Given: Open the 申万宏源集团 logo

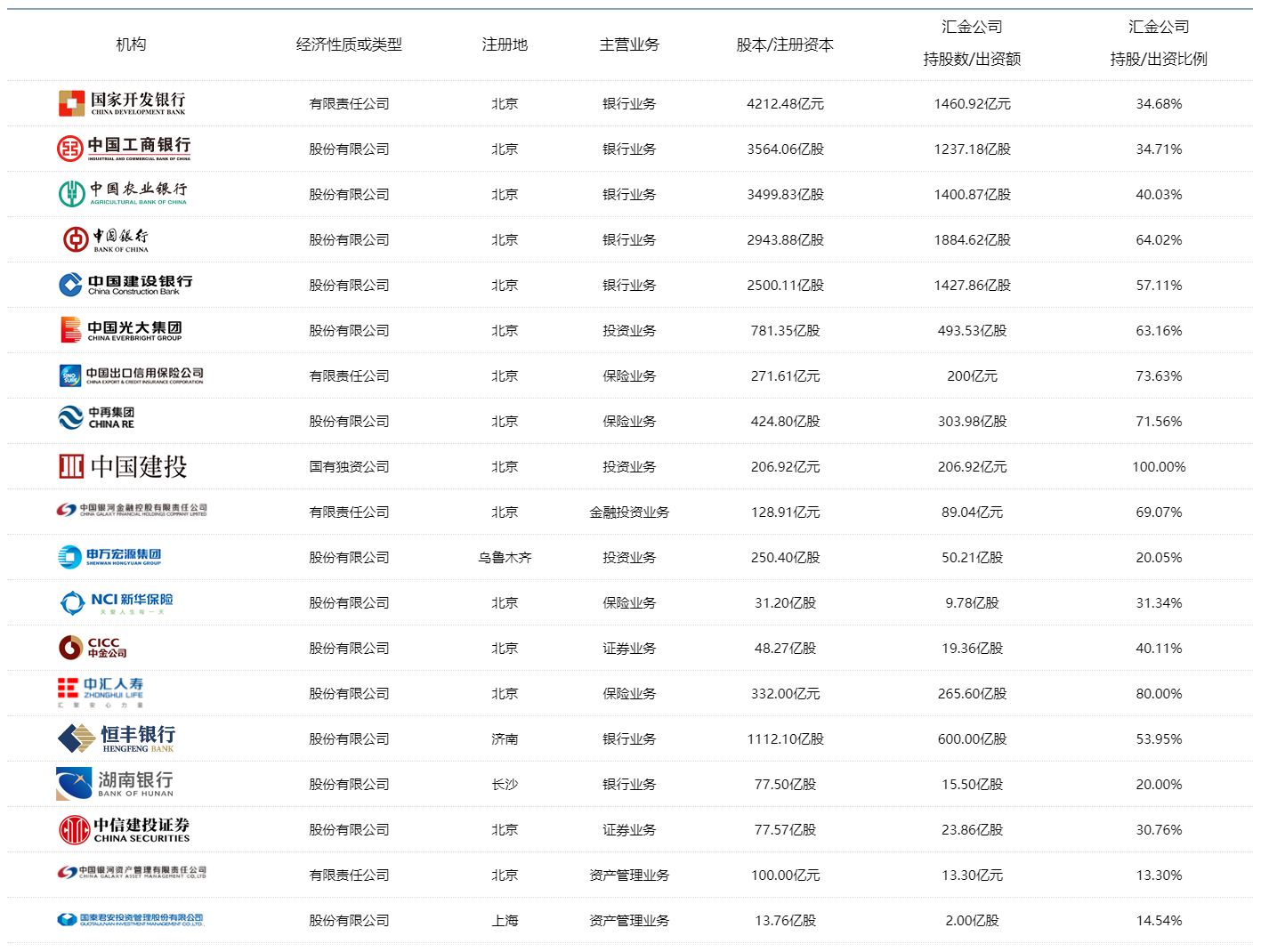Looking at the screenshot, I should pyautogui.click(x=109, y=557).
